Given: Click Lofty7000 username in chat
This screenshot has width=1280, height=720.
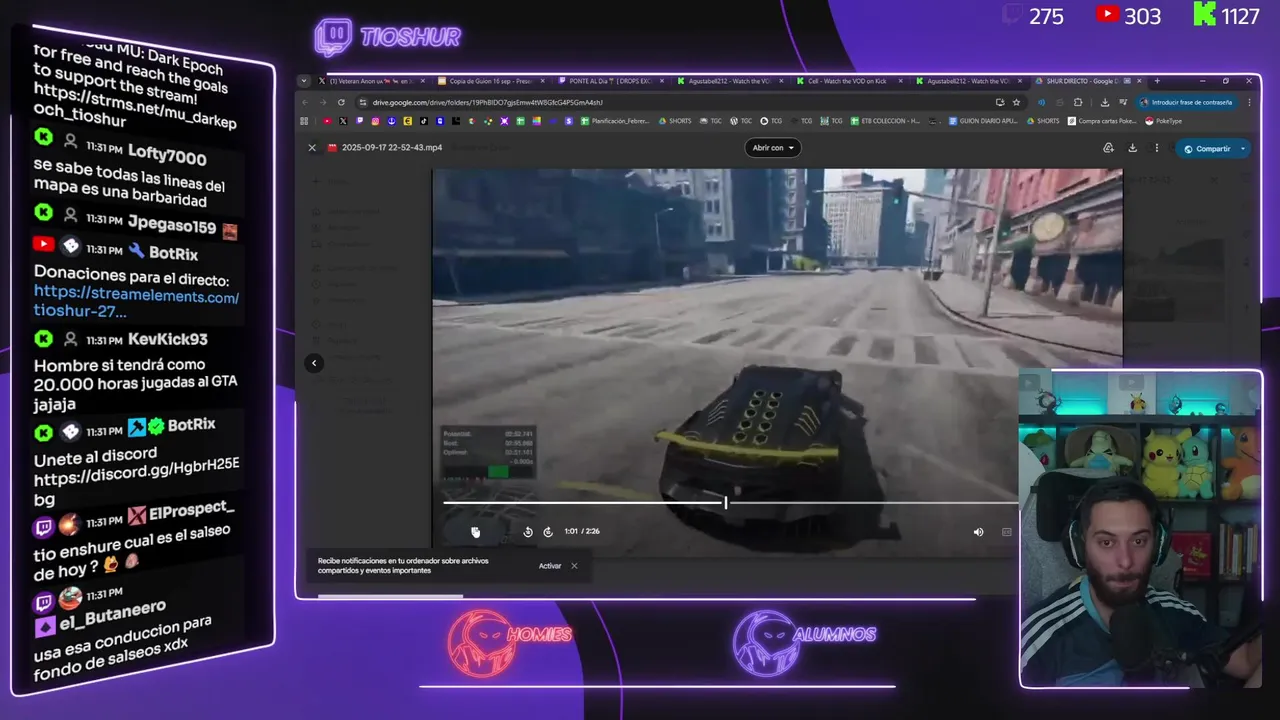Looking at the screenshot, I should click(167, 155).
